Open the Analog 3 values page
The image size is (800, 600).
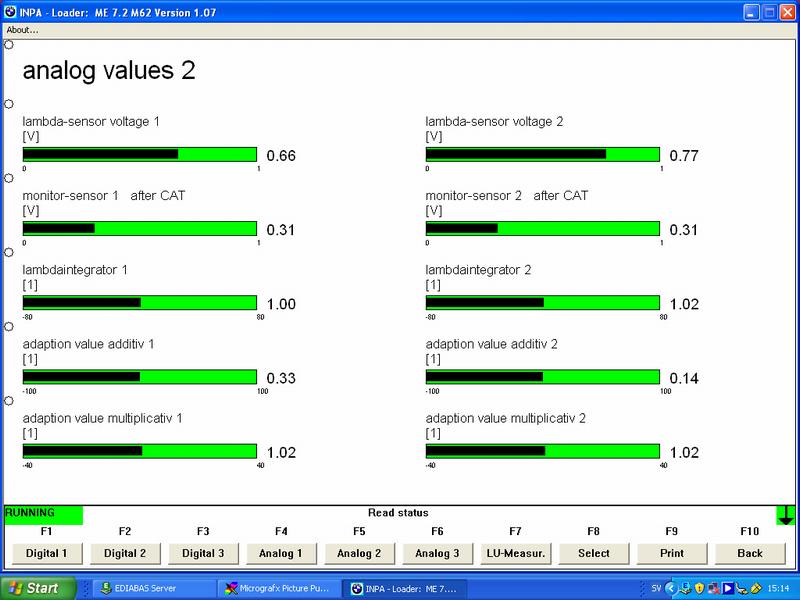(x=438, y=552)
